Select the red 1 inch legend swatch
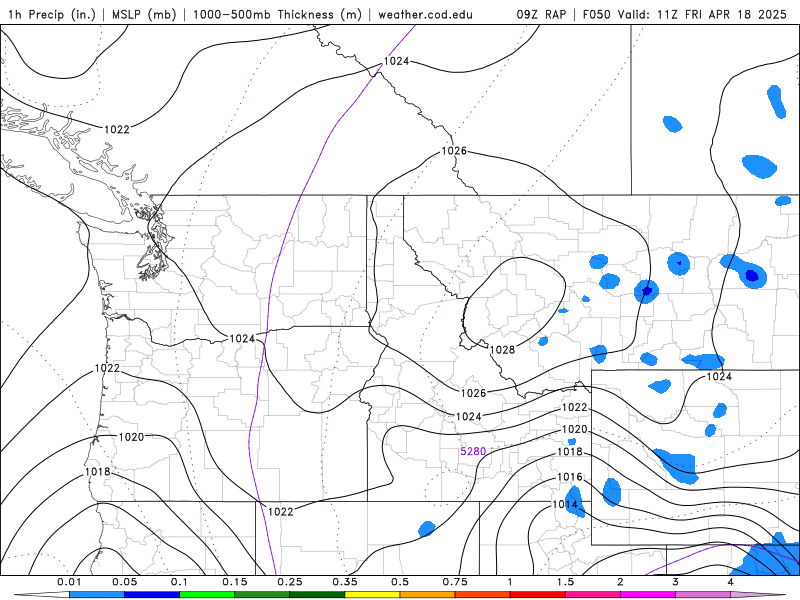 (538, 595)
